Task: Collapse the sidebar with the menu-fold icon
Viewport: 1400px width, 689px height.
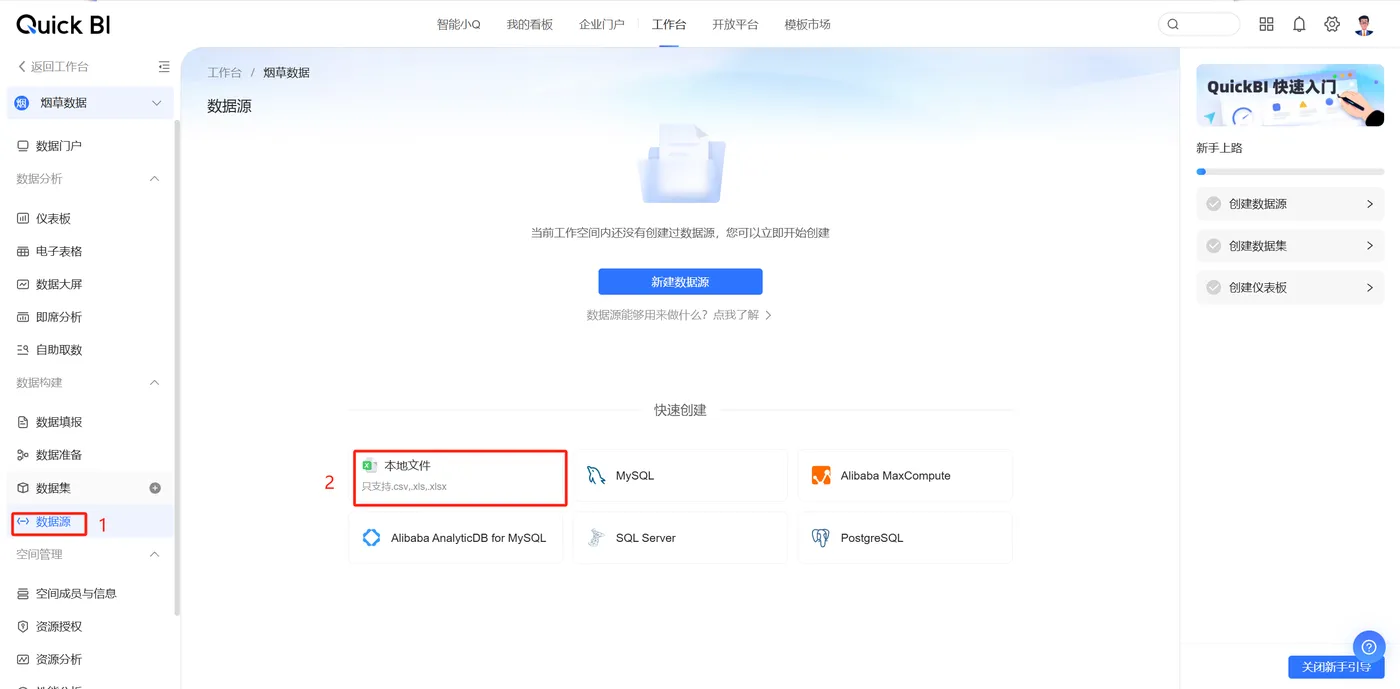Action: pyautogui.click(x=164, y=67)
